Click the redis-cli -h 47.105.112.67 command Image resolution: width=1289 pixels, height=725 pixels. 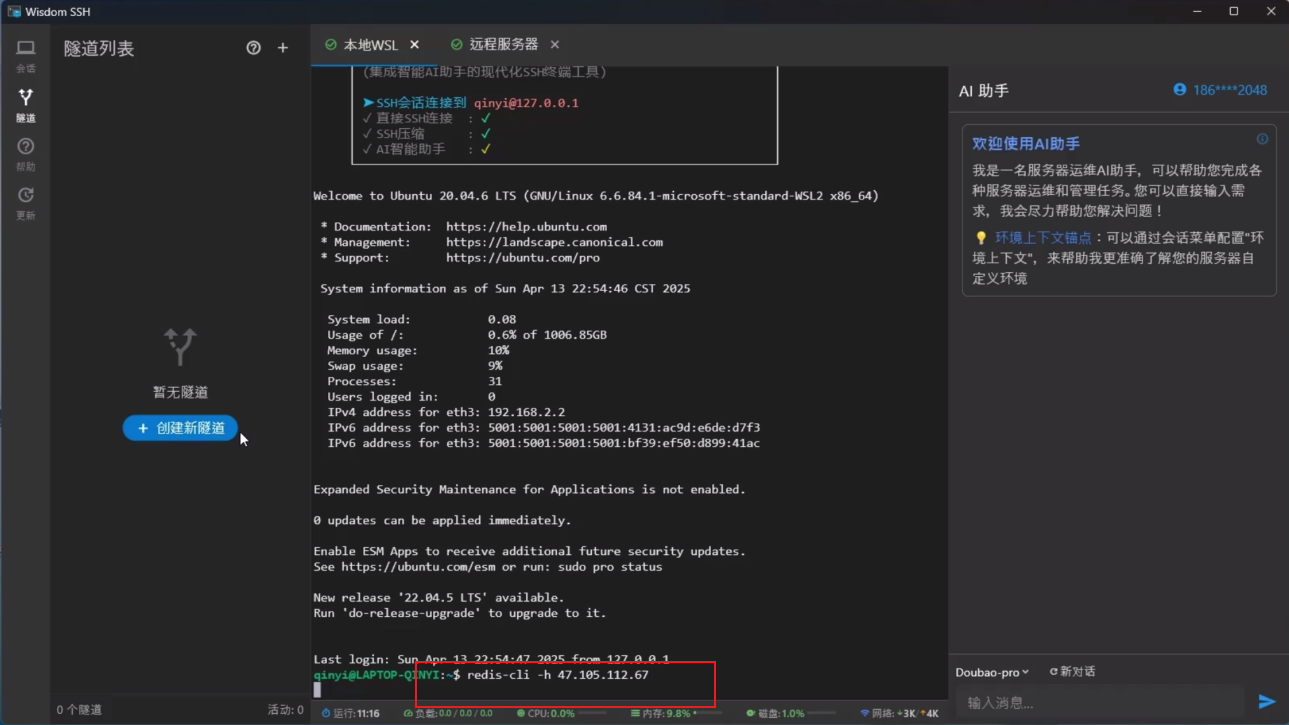click(x=558, y=675)
